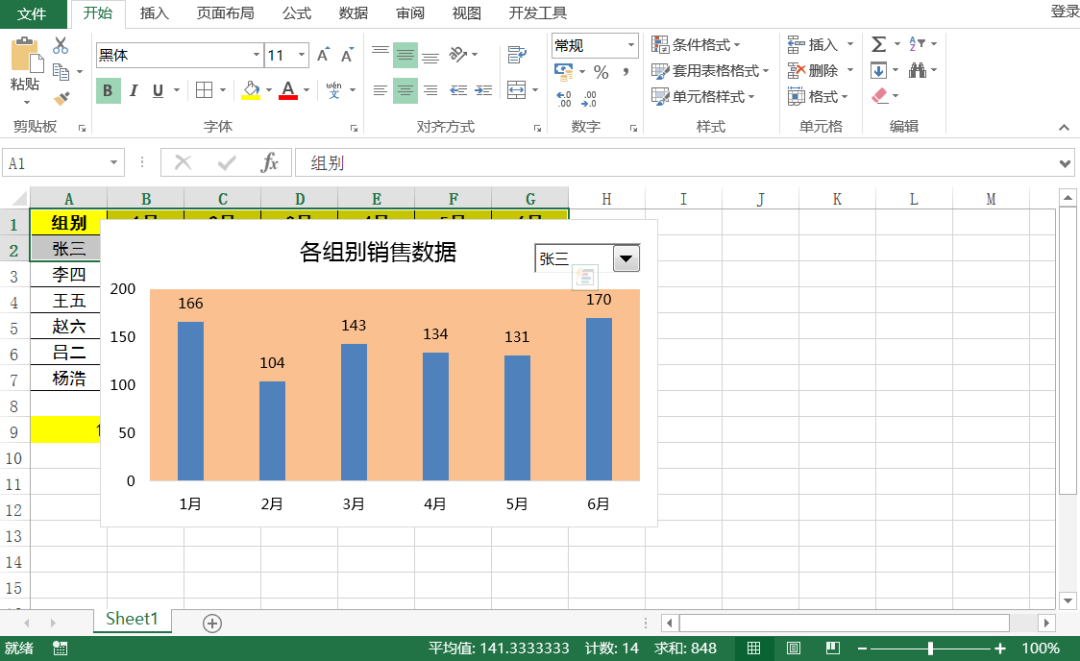Open the font size dropdown
Image resolution: width=1080 pixels, height=661 pixels.
(302, 54)
